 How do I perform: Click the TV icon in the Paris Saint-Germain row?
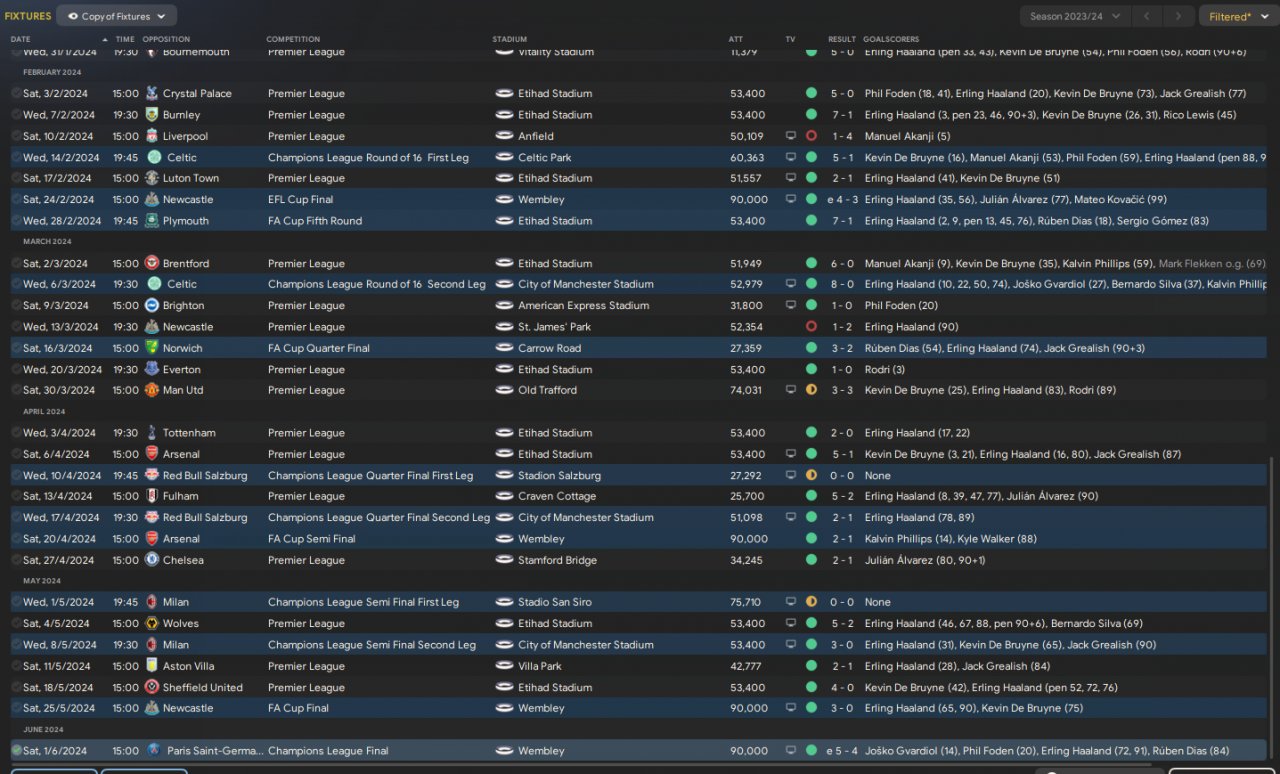790,751
